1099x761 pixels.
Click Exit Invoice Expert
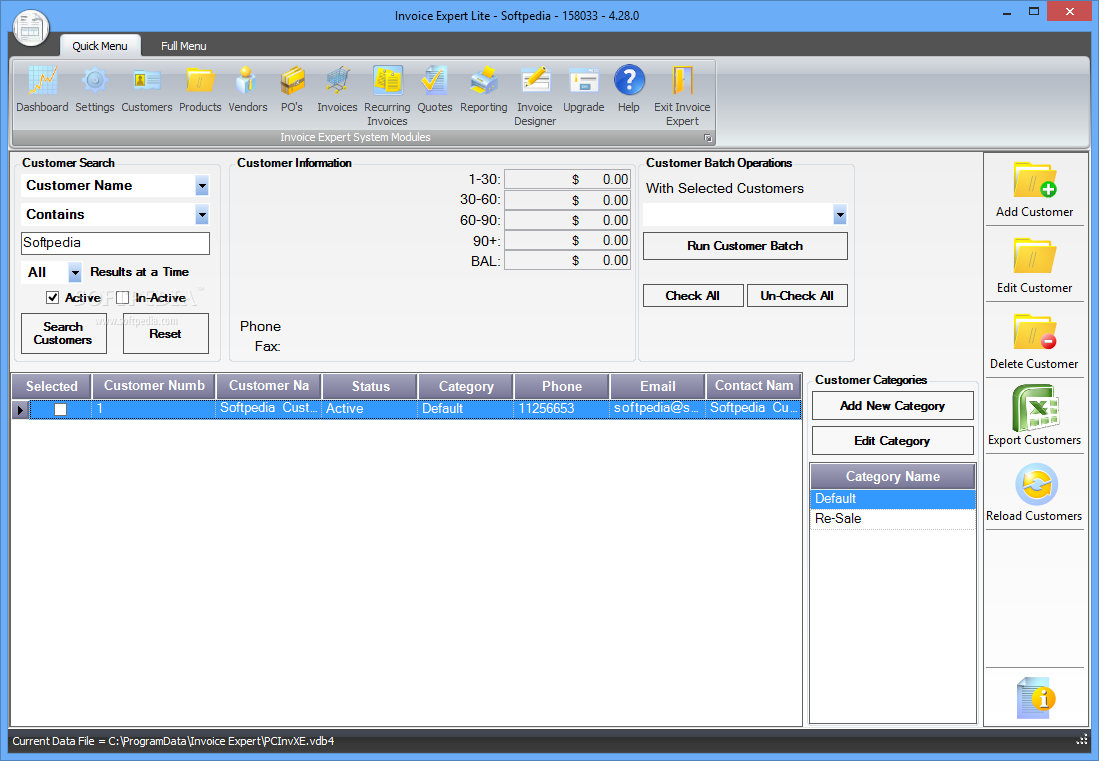click(x=682, y=95)
